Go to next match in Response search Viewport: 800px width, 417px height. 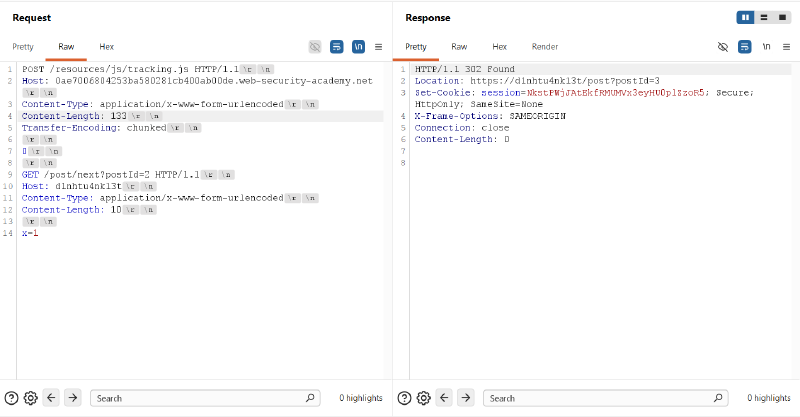(466, 398)
